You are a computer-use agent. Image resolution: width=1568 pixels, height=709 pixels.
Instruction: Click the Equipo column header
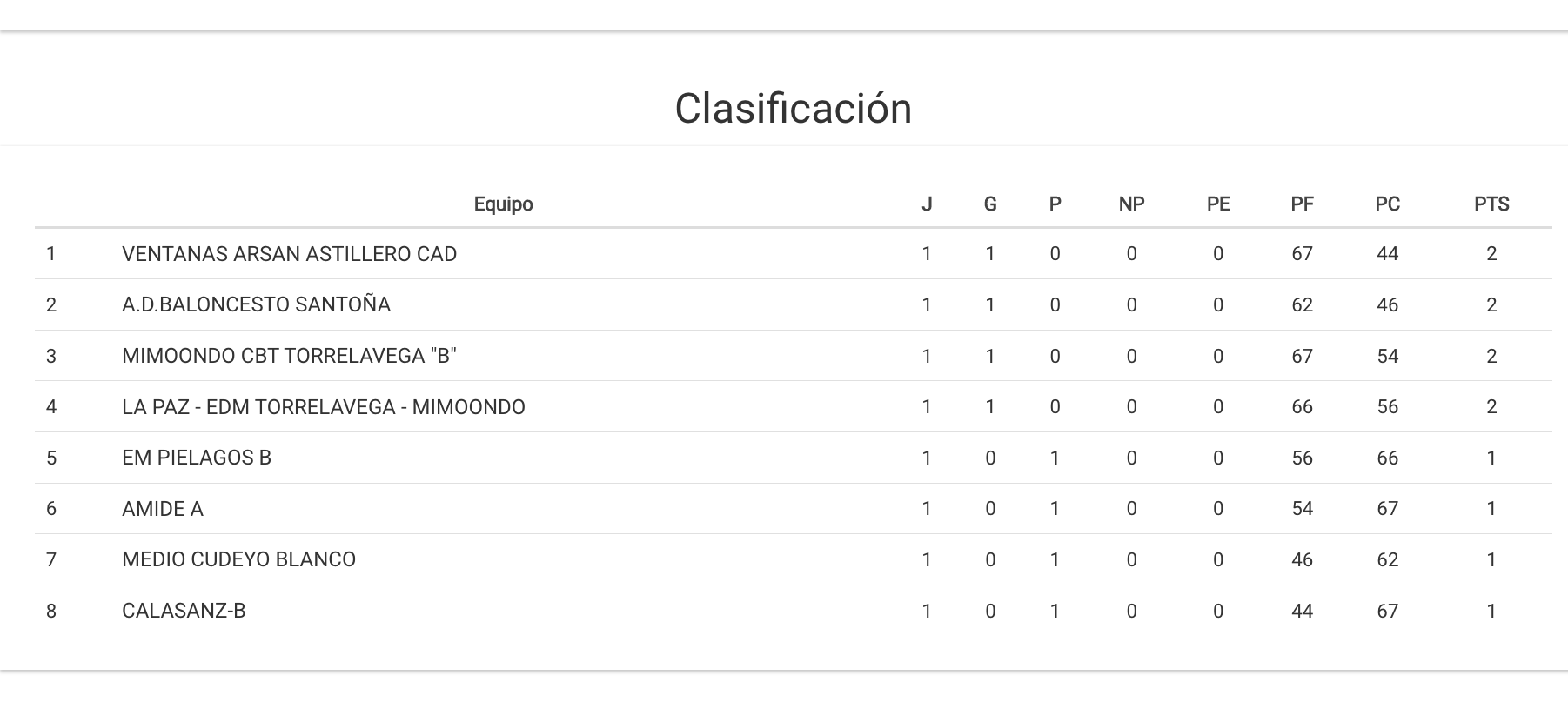point(503,204)
